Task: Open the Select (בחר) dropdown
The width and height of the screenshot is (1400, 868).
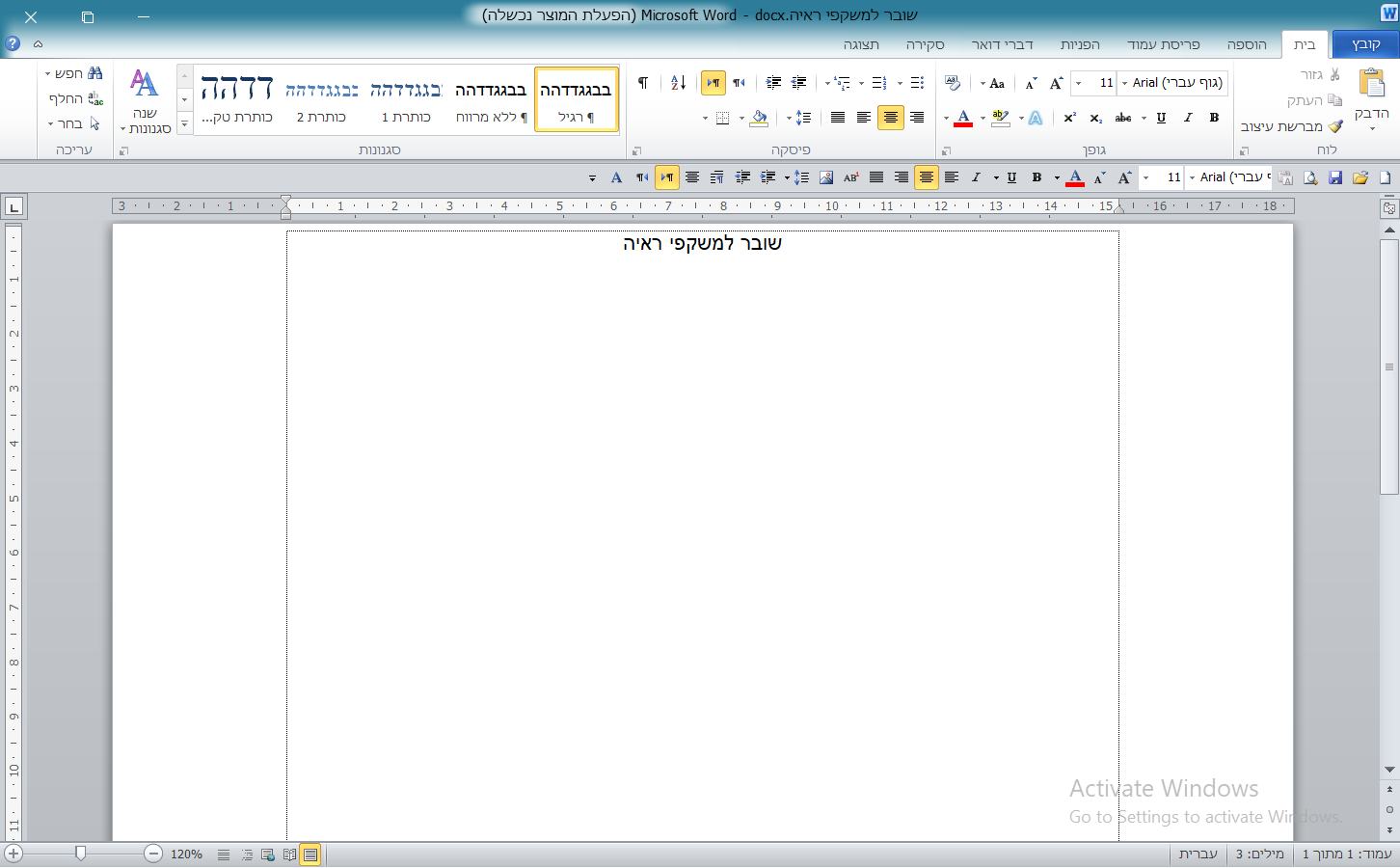Action: 73,123
